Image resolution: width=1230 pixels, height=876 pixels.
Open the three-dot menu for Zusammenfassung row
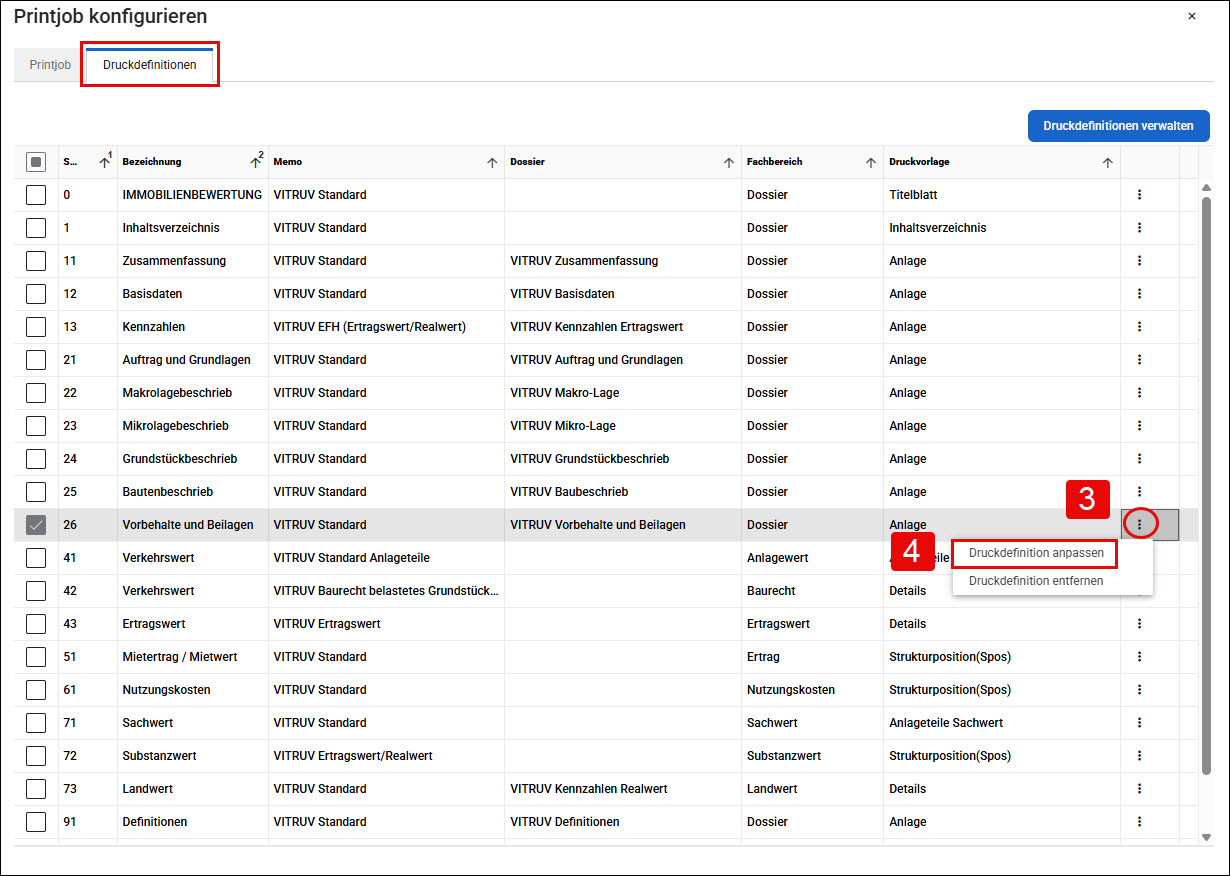point(1139,261)
